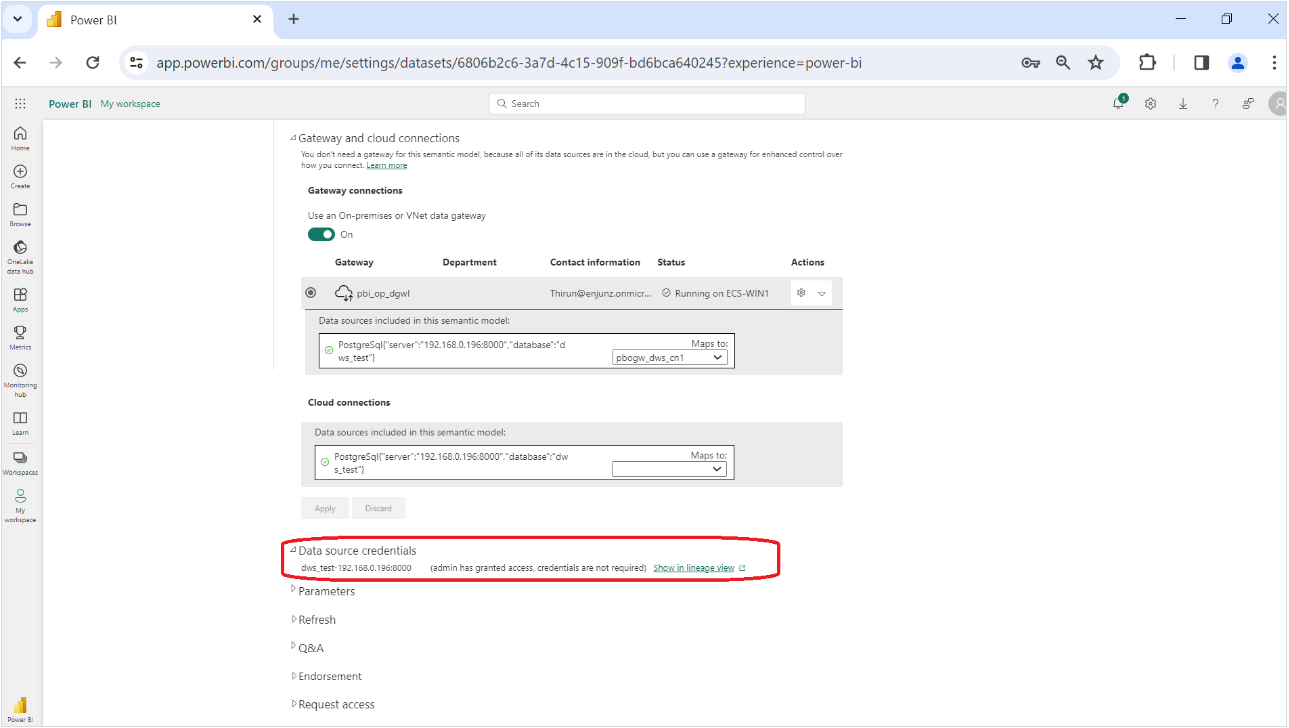Open Apps in the sidebar
1289x728 pixels.
pos(20,300)
